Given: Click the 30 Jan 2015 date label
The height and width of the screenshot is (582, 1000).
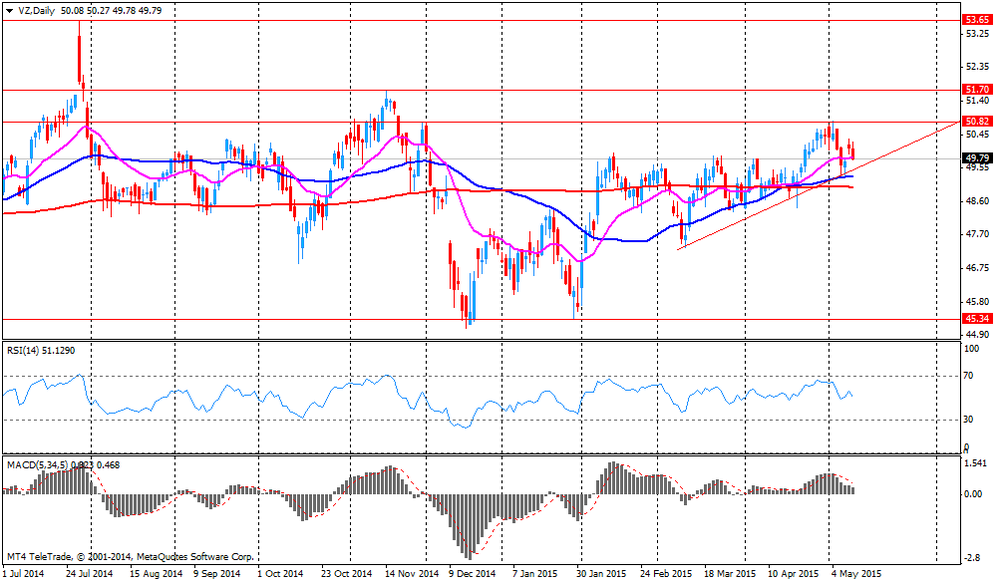Looking at the screenshot, I should tap(601, 574).
